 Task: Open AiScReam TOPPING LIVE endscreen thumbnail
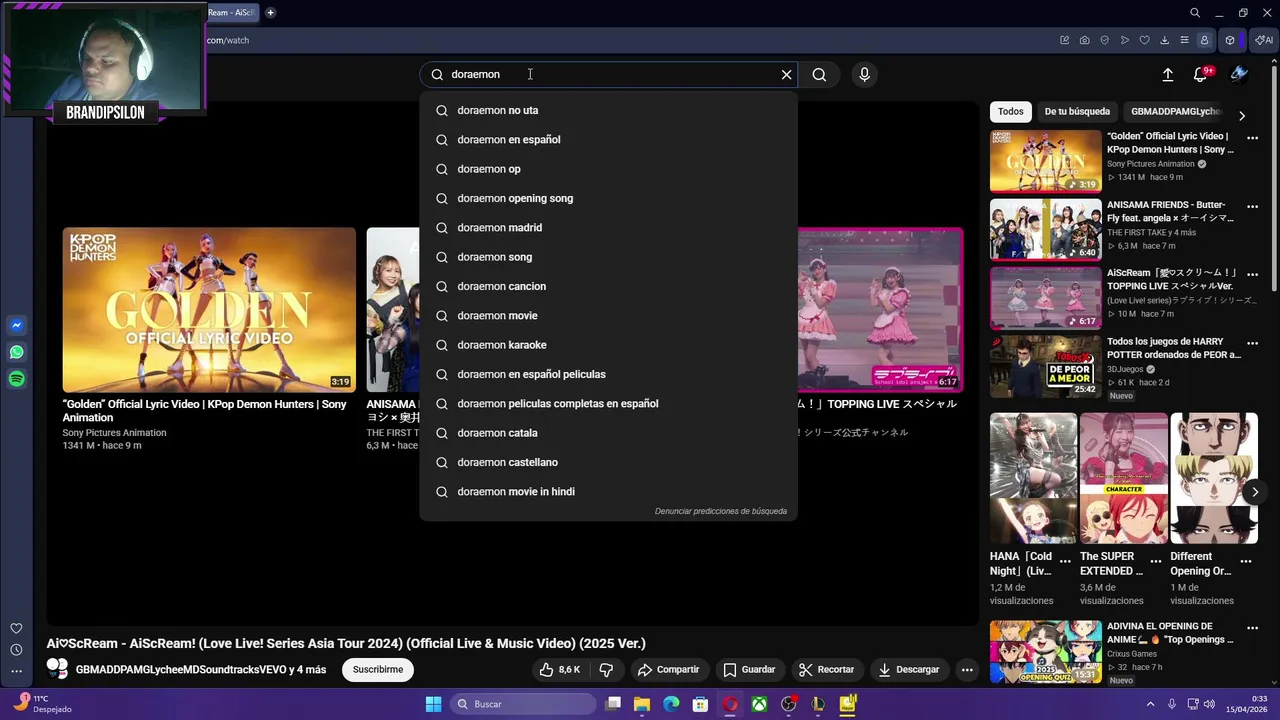(880, 310)
